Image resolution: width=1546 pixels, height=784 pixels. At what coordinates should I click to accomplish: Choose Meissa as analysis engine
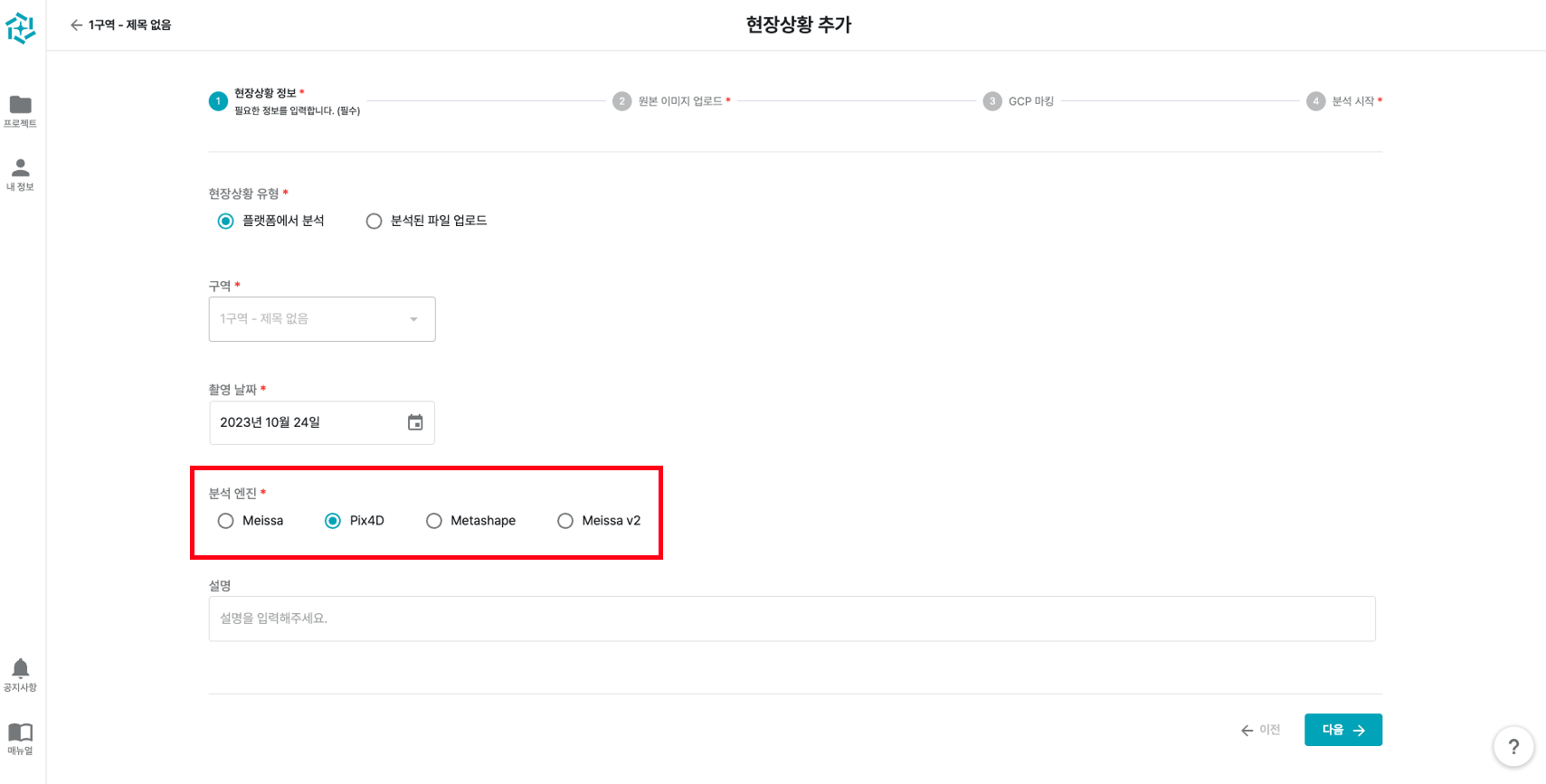click(x=226, y=521)
